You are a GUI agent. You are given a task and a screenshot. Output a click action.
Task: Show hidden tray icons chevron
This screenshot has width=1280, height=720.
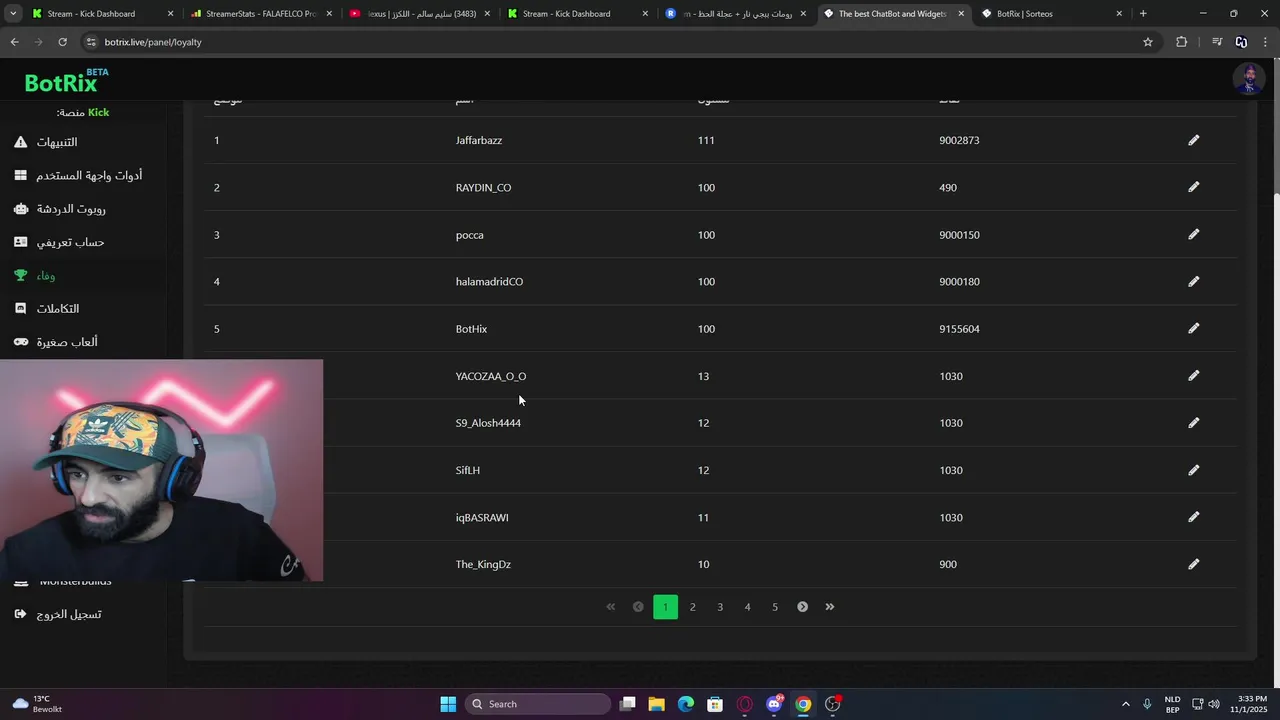click(x=1125, y=704)
